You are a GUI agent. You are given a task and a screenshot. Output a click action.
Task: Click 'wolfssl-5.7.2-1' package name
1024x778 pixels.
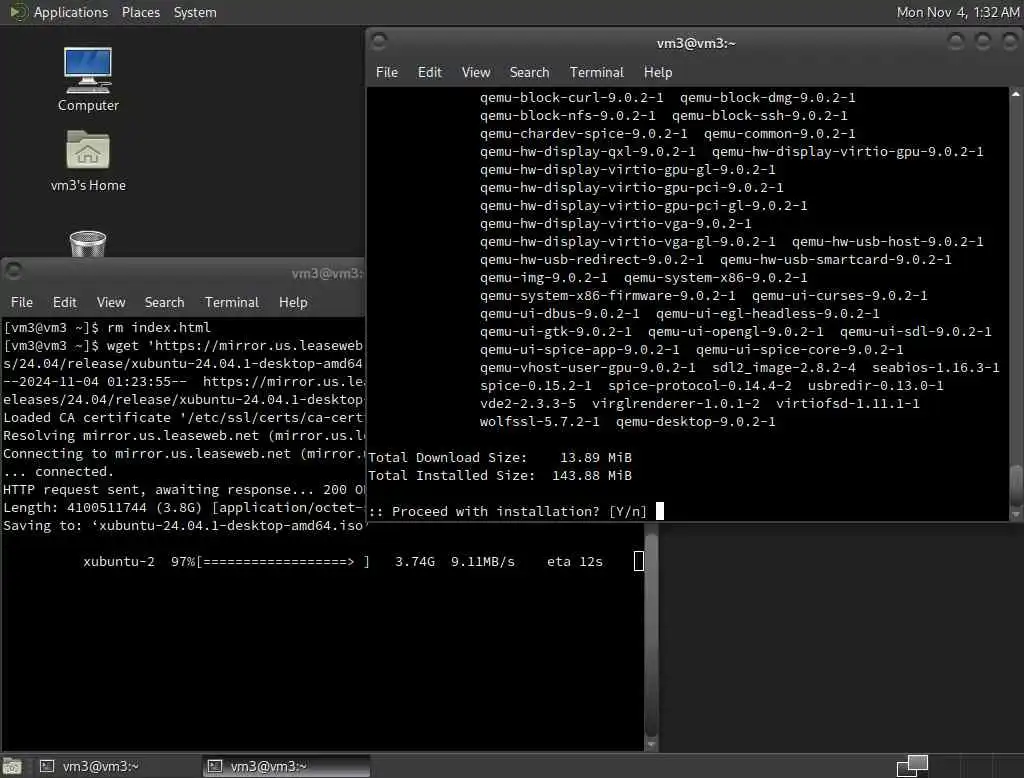[539, 421]
